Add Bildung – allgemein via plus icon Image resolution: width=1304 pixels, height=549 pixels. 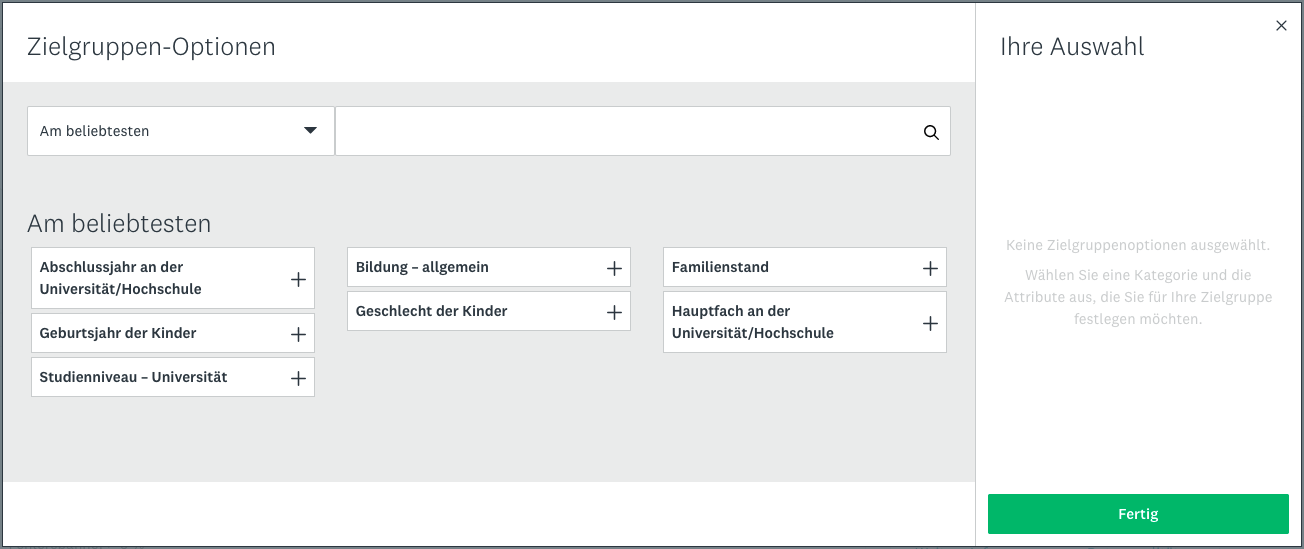point(614,268)
